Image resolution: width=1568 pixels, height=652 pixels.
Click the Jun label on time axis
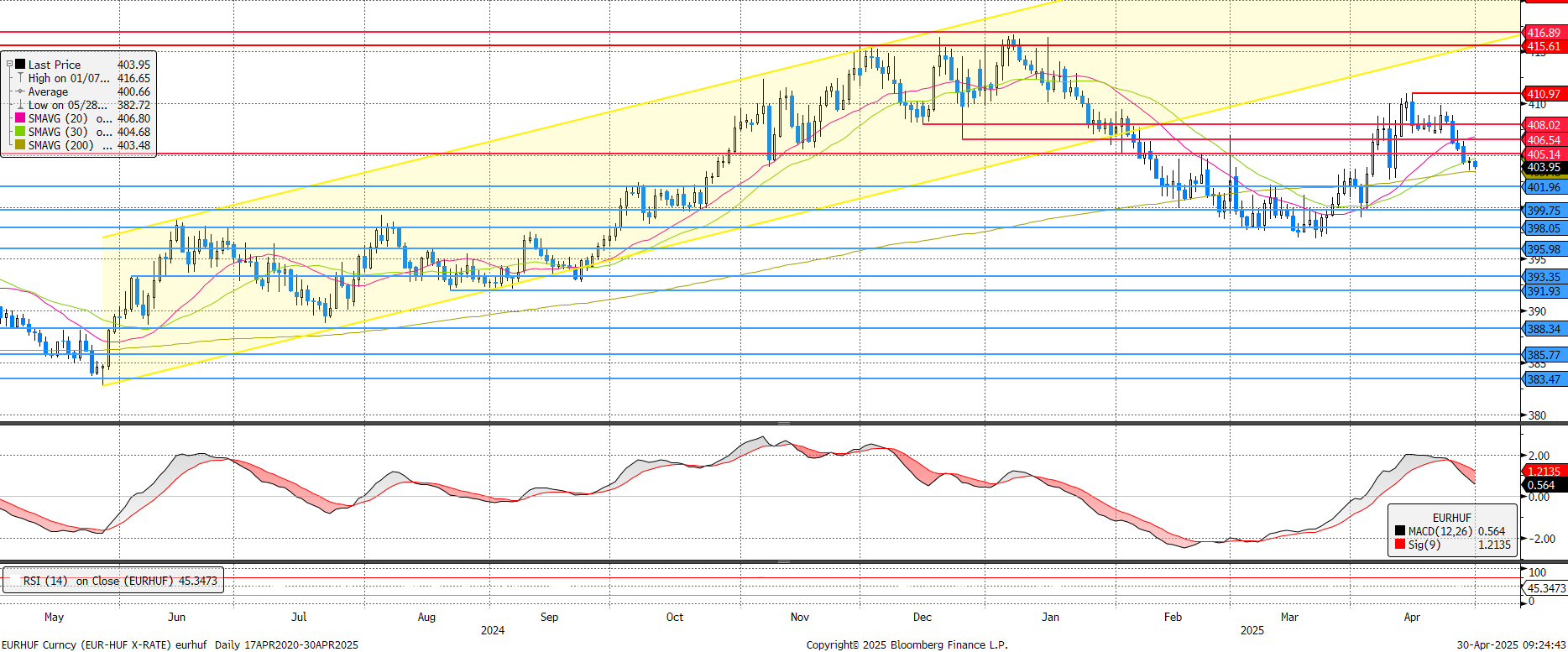[x=176, y=617]
